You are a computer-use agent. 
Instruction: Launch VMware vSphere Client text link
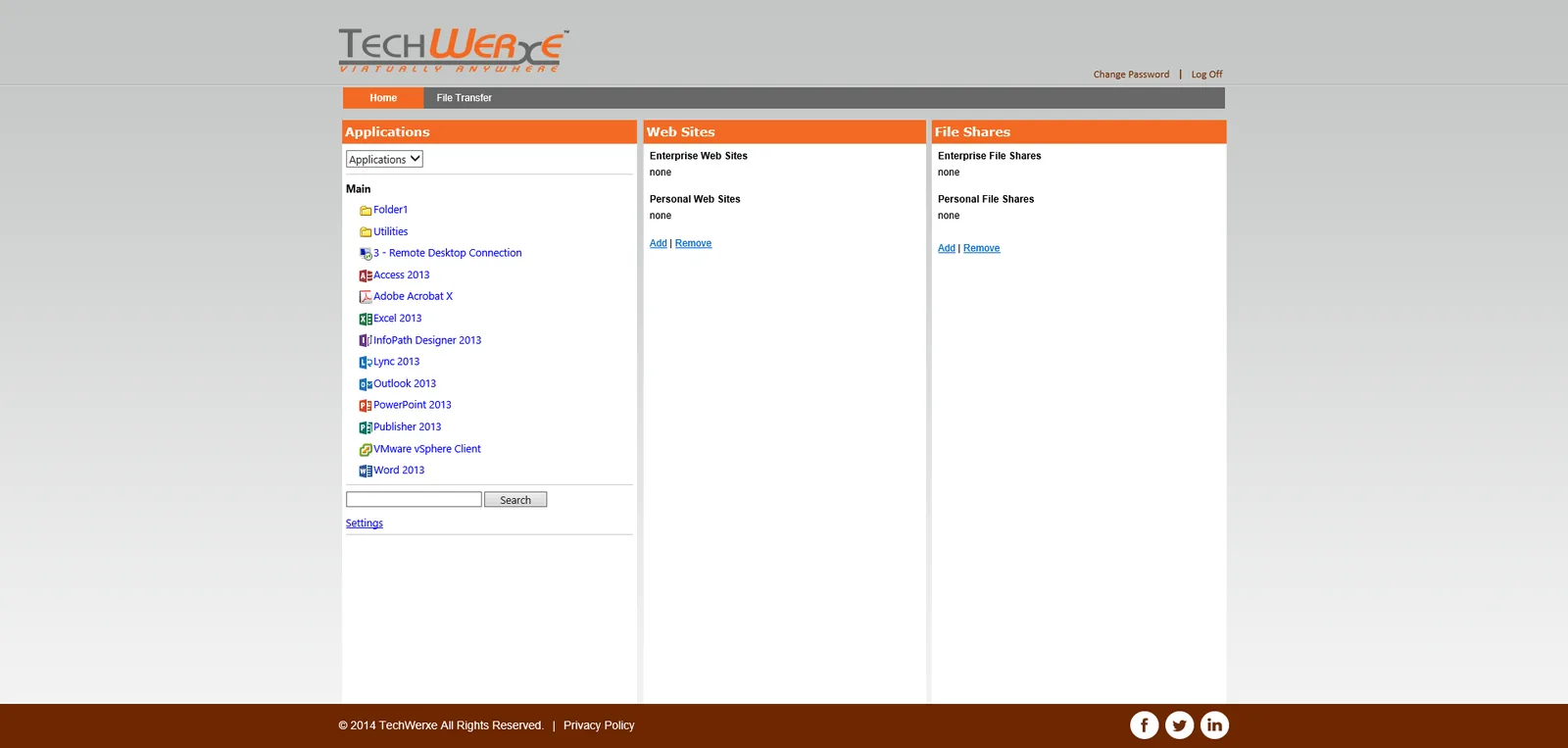[x=427, y=449]
